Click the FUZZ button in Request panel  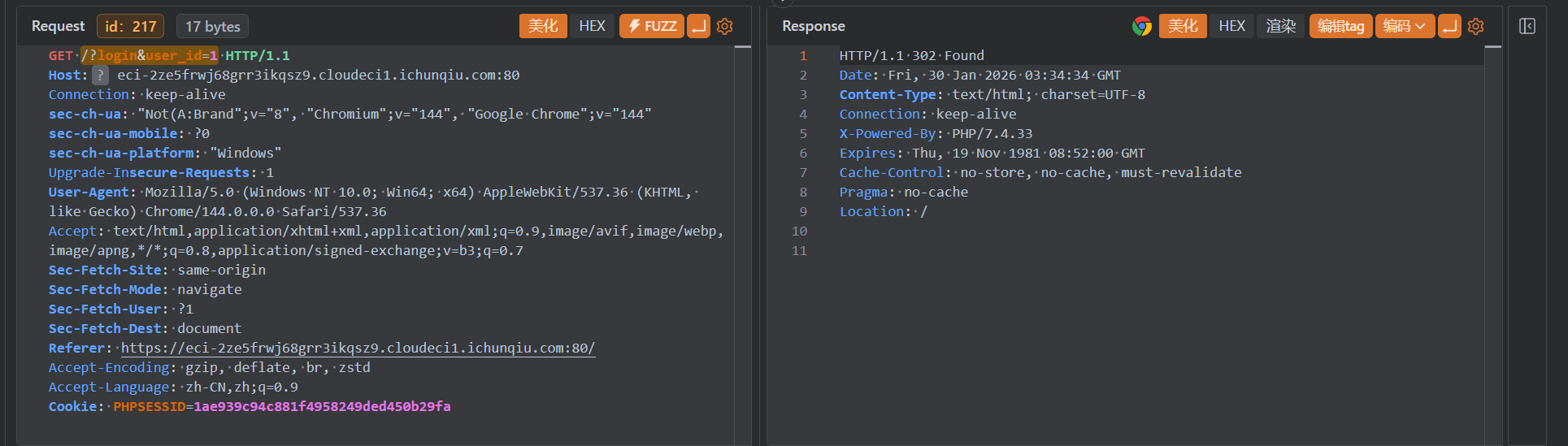(652, 26)
